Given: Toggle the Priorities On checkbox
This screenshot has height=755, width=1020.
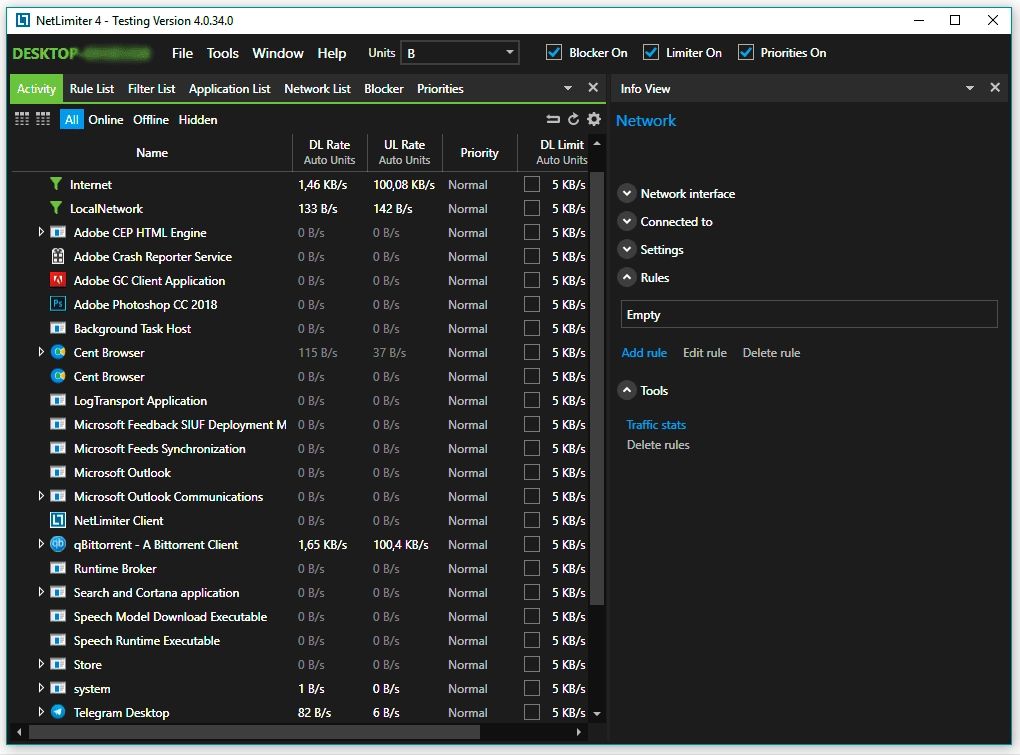Looking at the screenshot, I should [745, 53].
